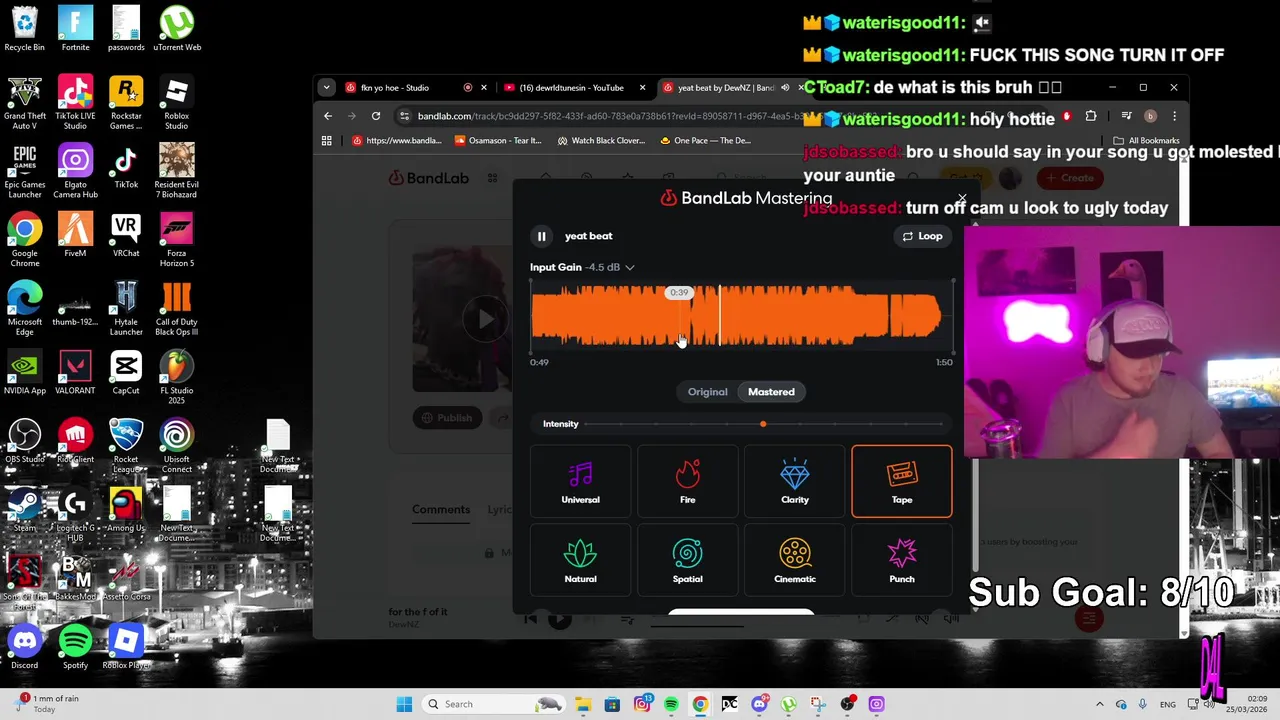
Task: Seek in the orange waveform
Action: click(x=741, y=316)
